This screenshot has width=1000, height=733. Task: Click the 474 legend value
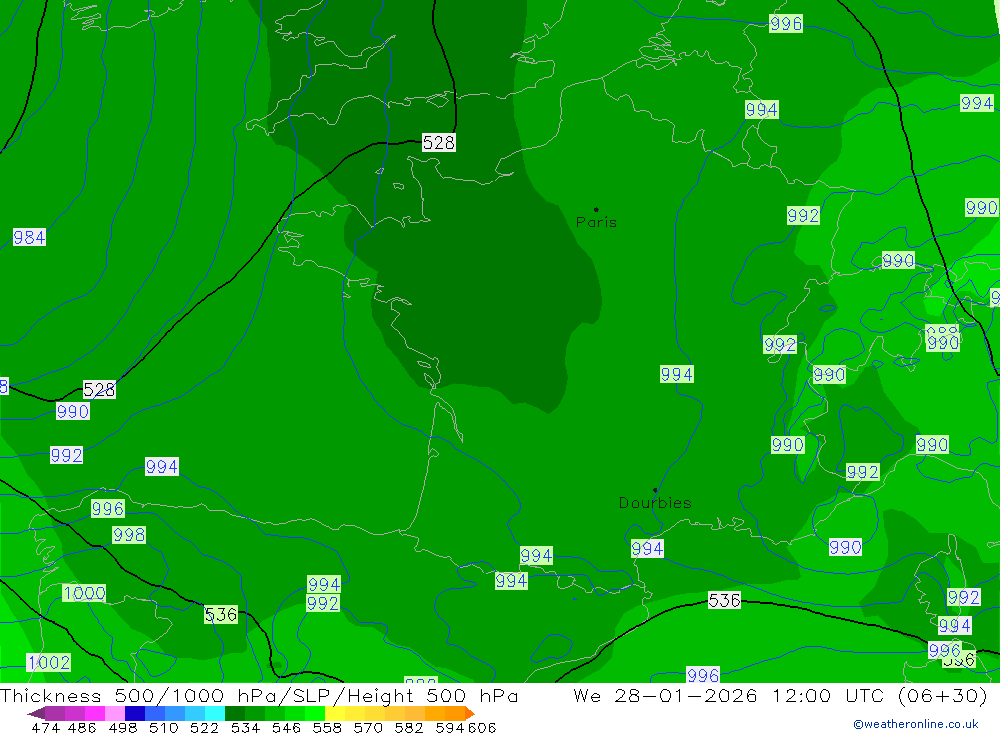45,727
